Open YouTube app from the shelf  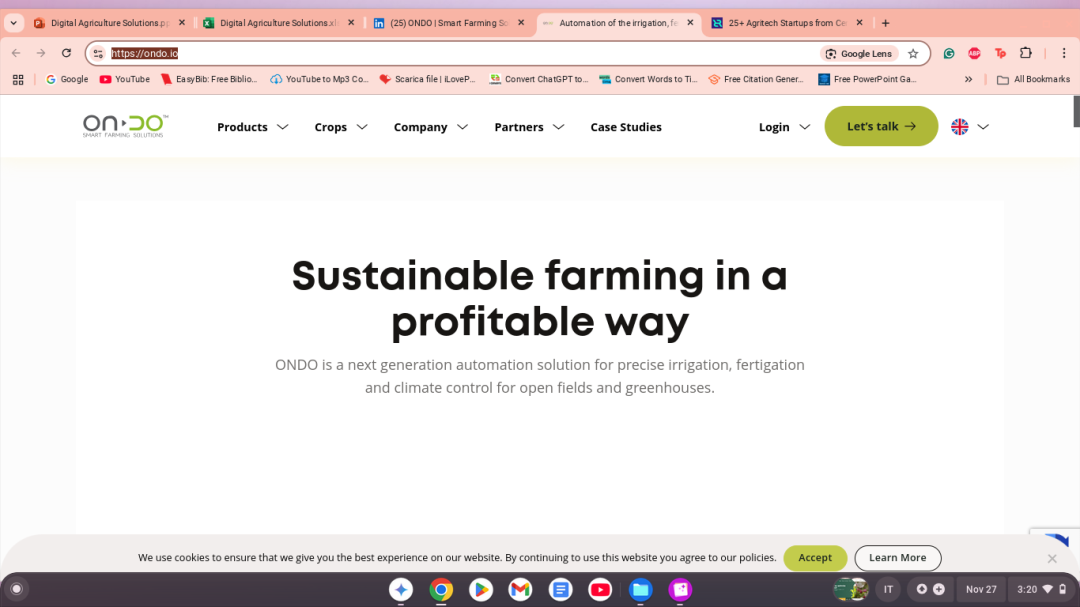point(600,589)
